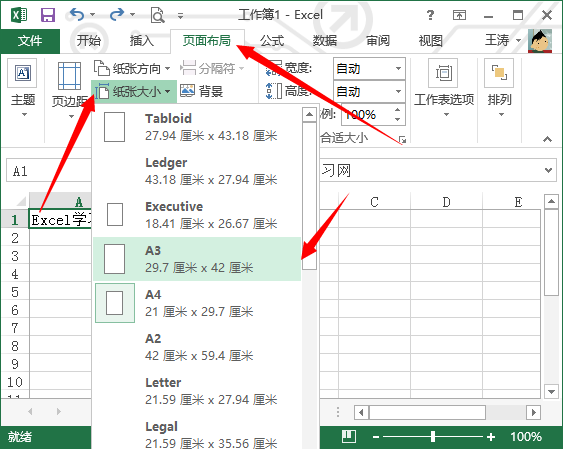
Task: Save the workbook with the floppy disk icon
Action: [48, 15]
